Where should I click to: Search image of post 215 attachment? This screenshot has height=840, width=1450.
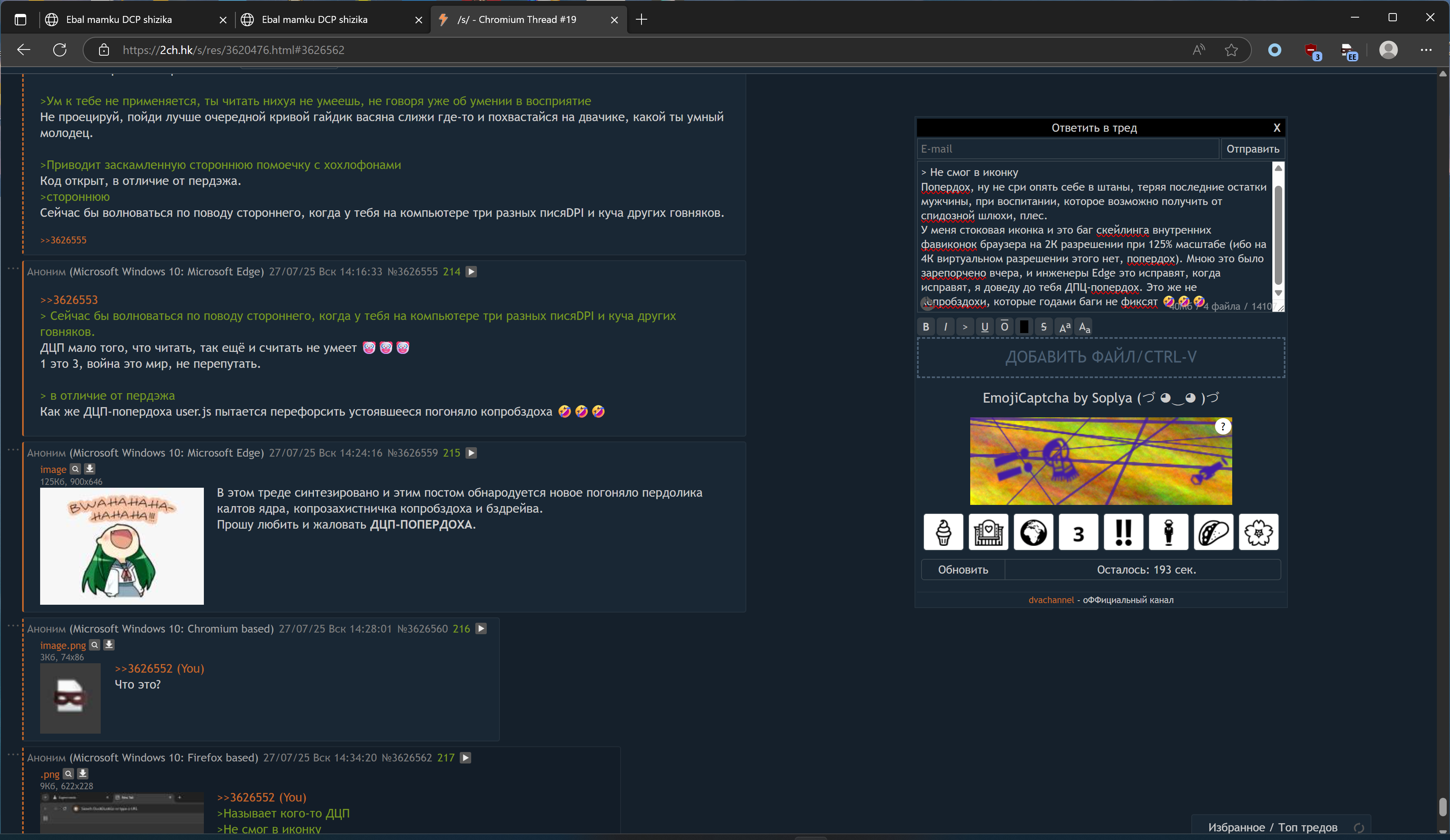point(75,468)
